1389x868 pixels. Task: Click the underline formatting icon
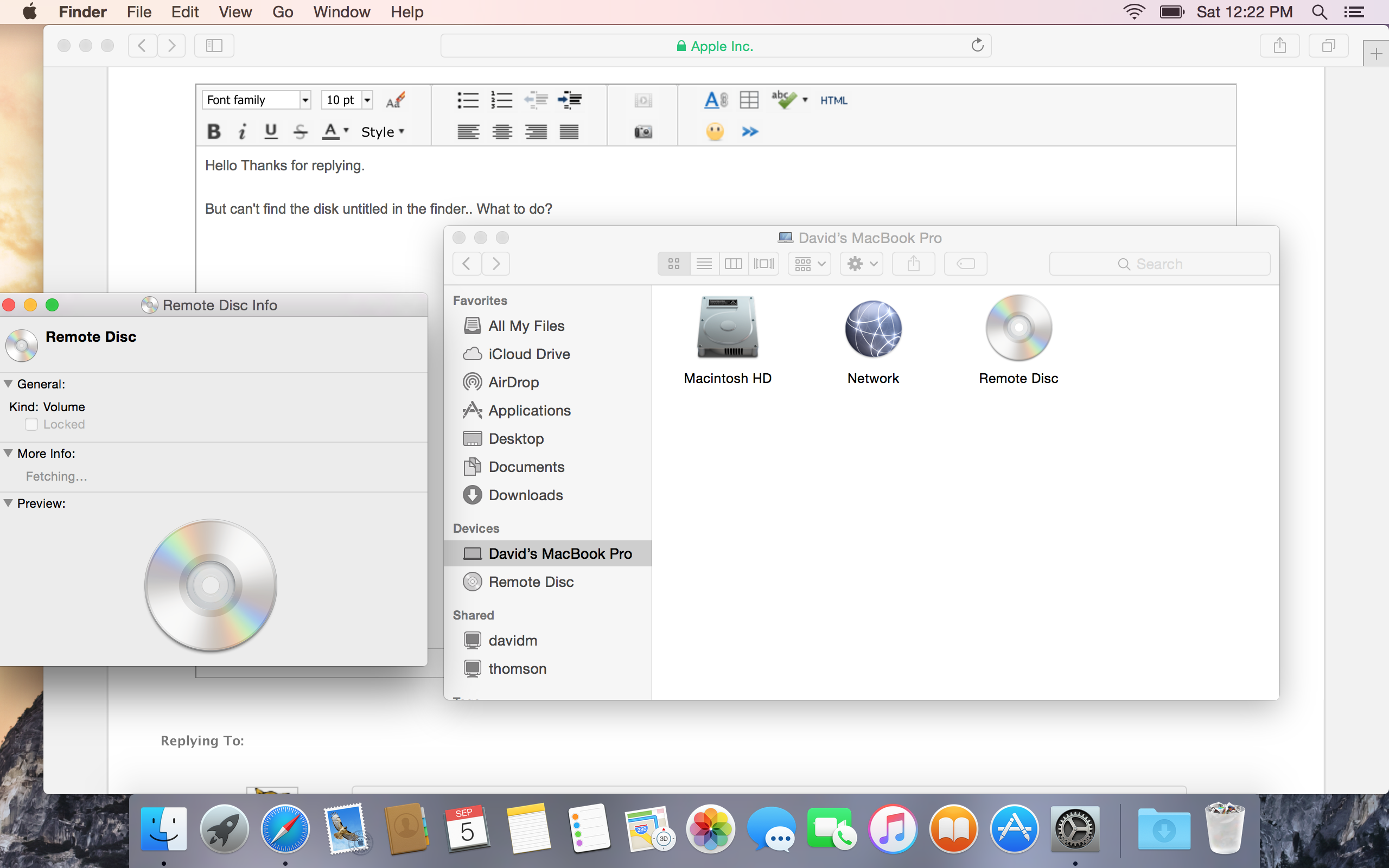coord(271,131)
